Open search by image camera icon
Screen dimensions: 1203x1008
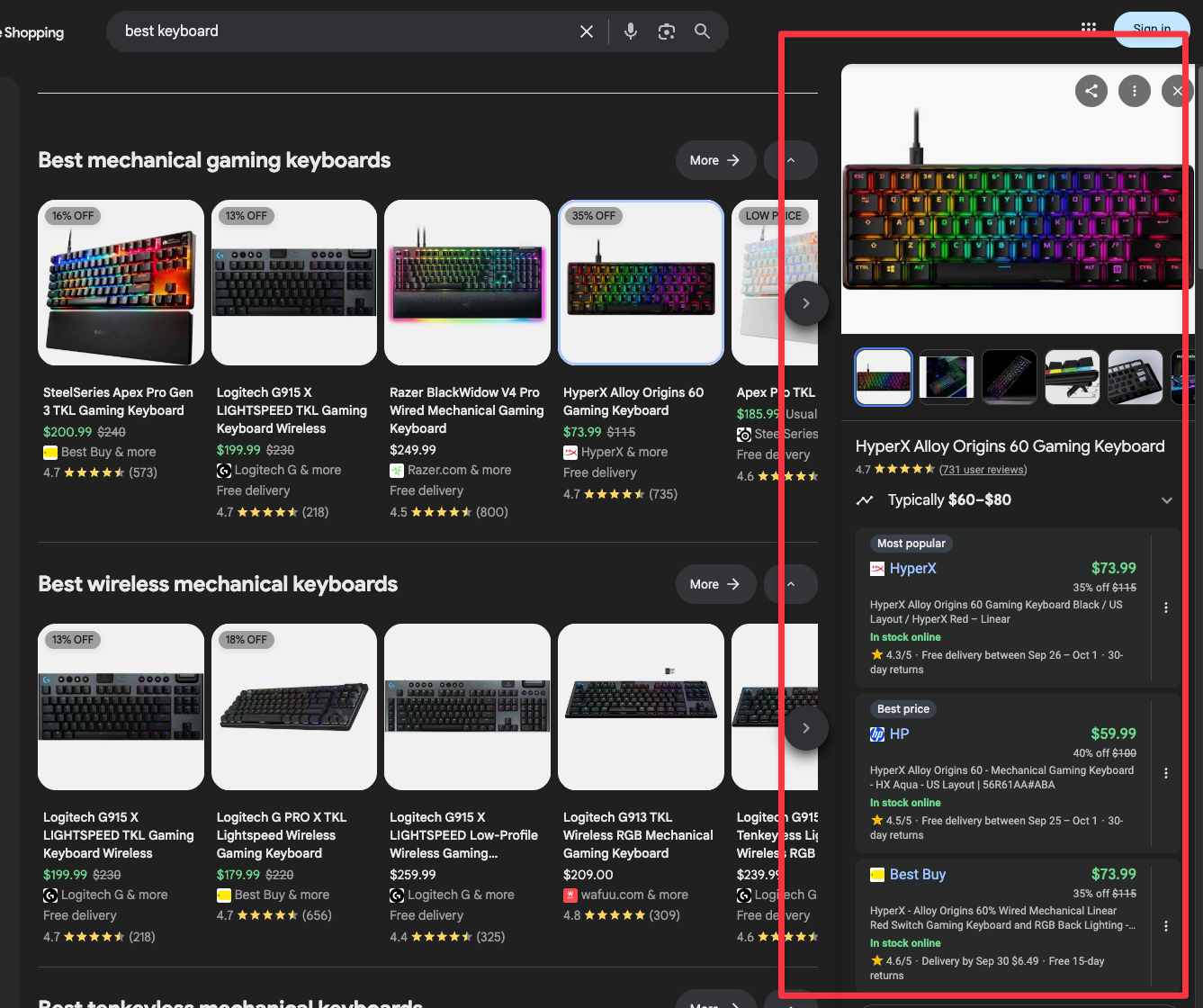point(667,31)
